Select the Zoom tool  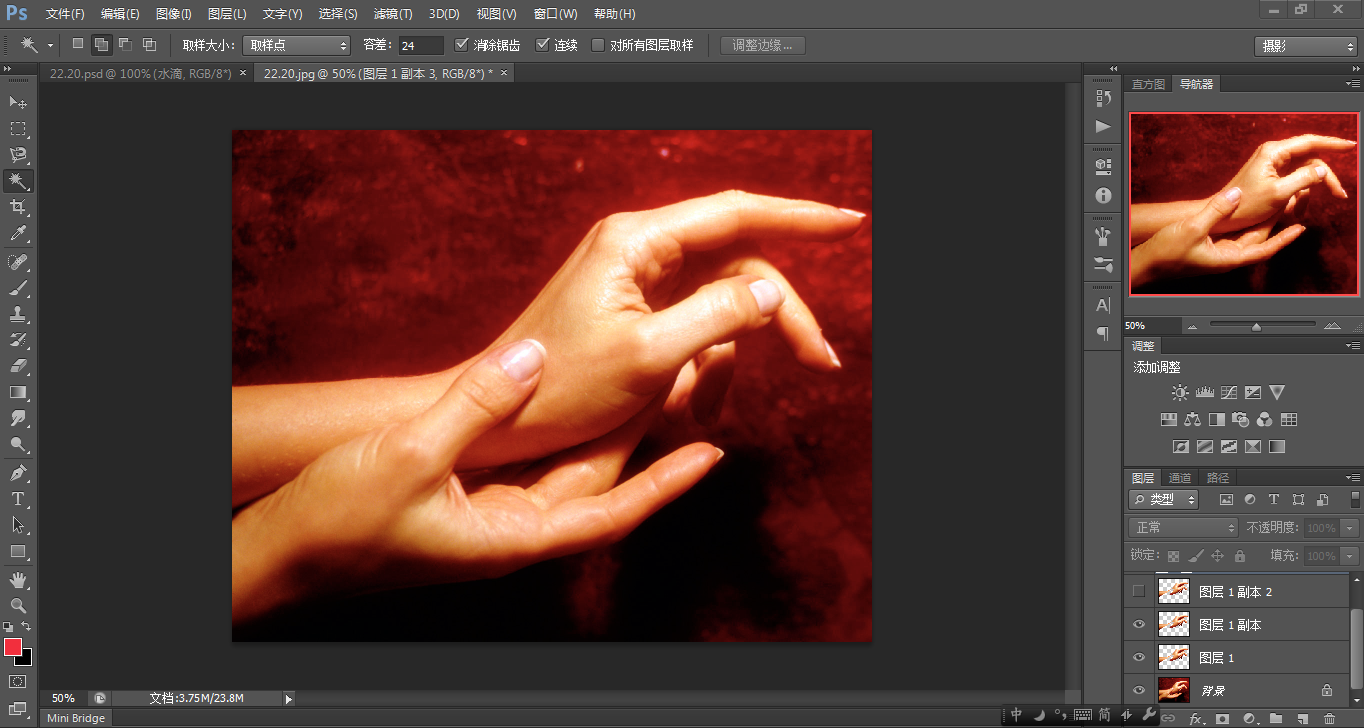pyautogui.click(x=18, y=605)
